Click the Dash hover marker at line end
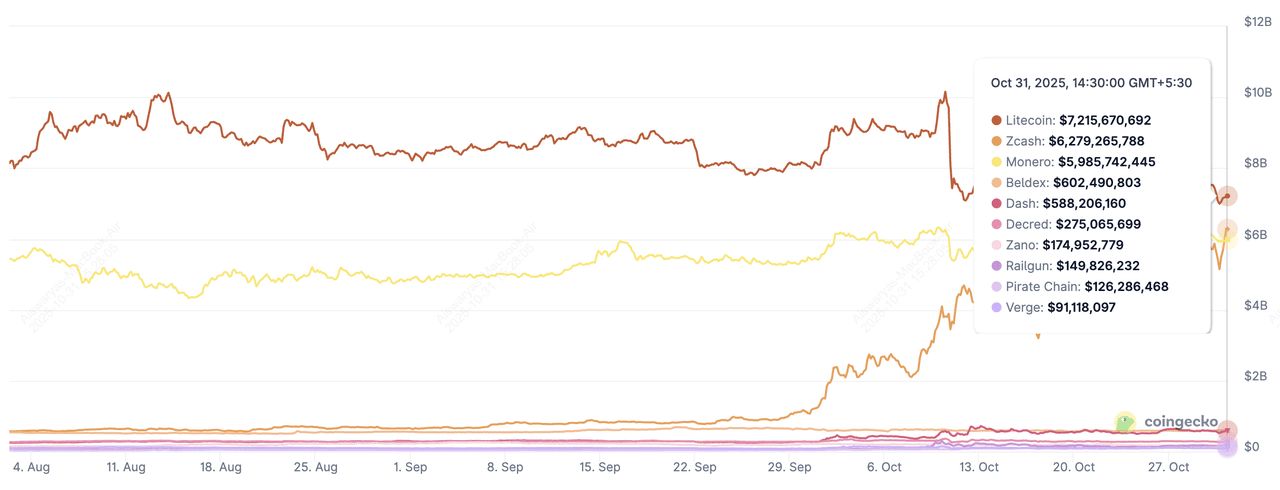The height and width of the screenshot is (490, 1280). click(1227, 430)
